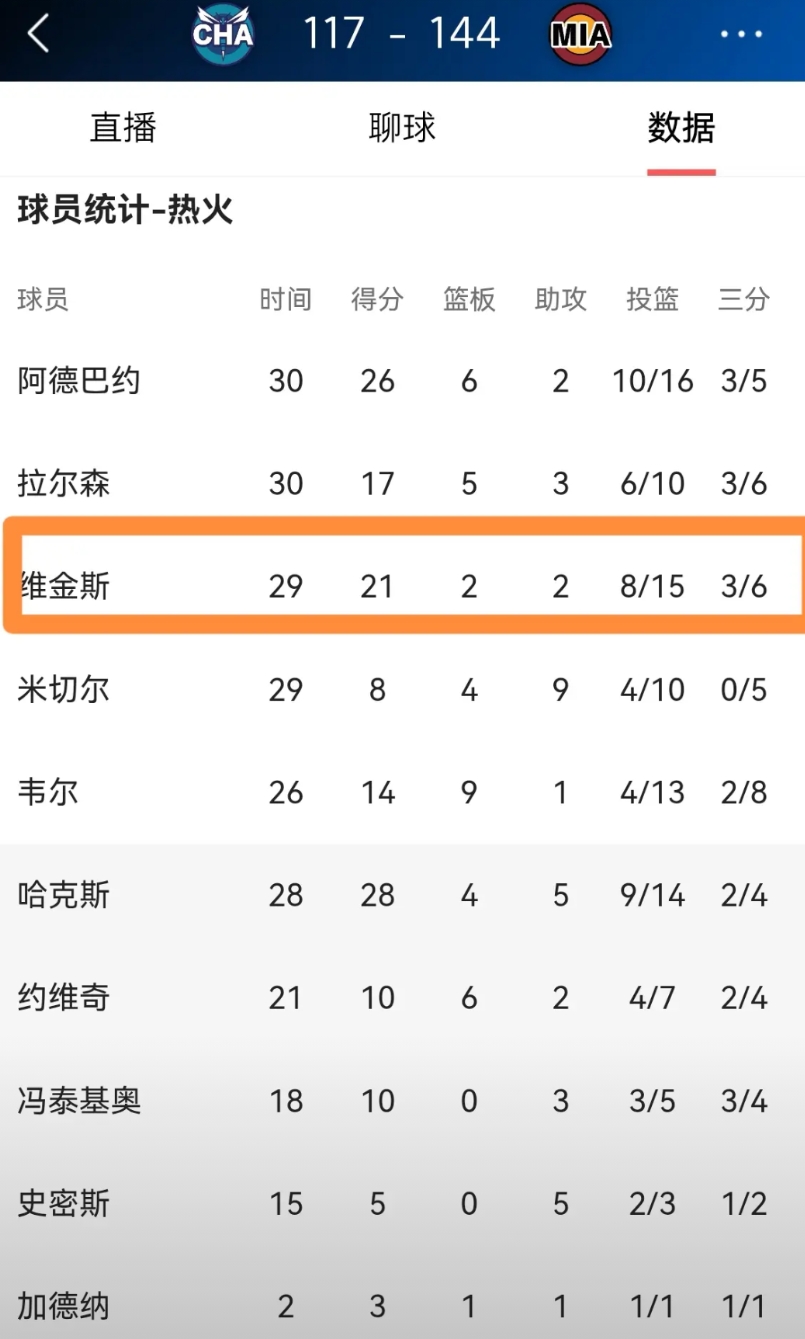The height and width of the screenshot is (1339, 805).
Task: Tap the Charlotte Hornets team logo
Action: pos(223,35)
